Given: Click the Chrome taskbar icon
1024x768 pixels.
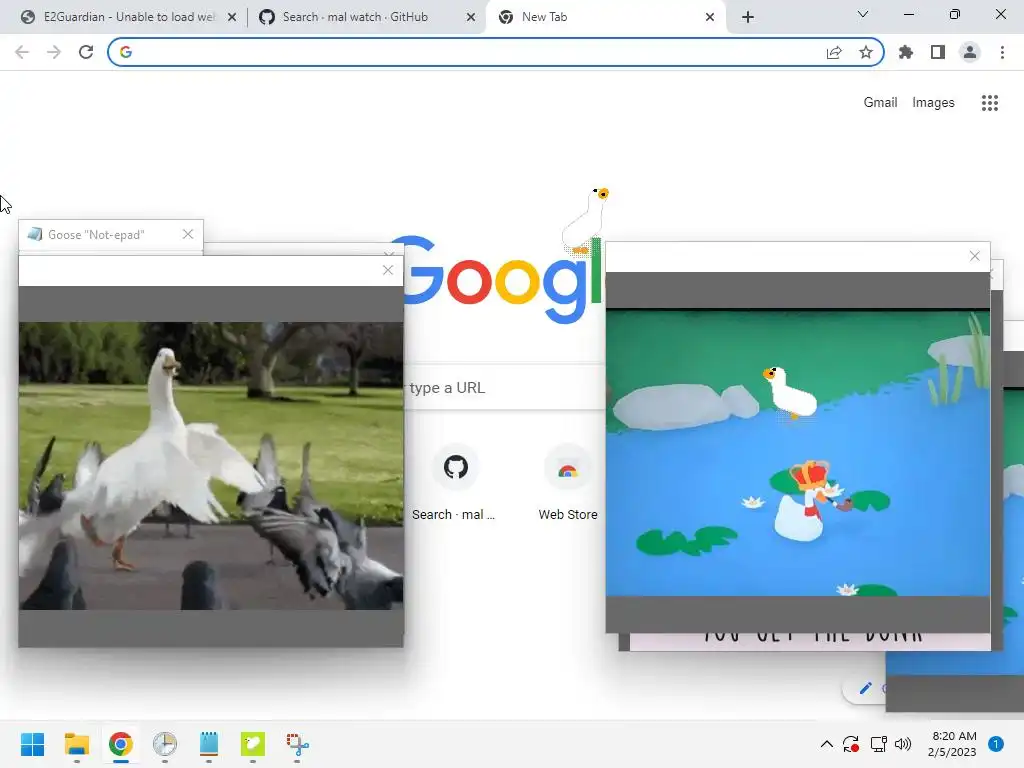Looking at the screenshot, I should click(120, 744).
